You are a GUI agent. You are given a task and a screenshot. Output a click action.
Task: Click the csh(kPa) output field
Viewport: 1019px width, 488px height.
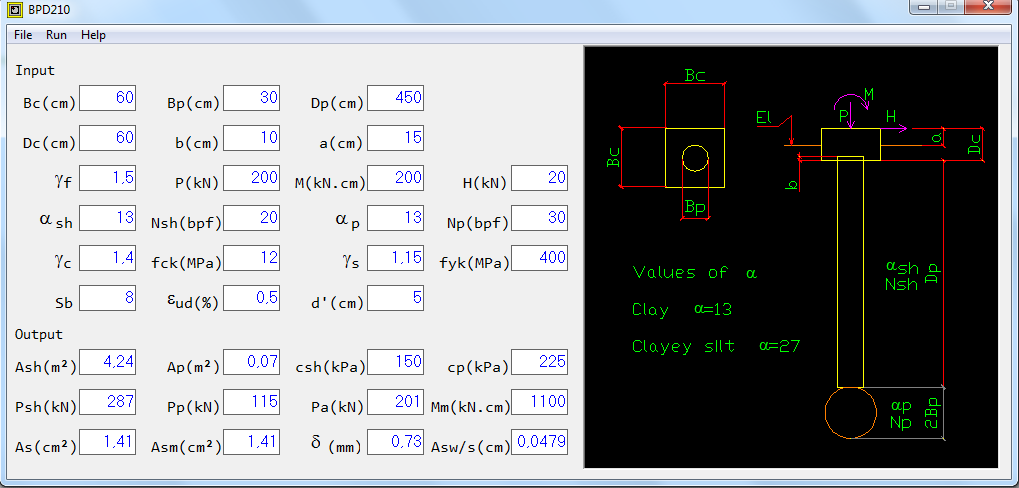(395, 363)
